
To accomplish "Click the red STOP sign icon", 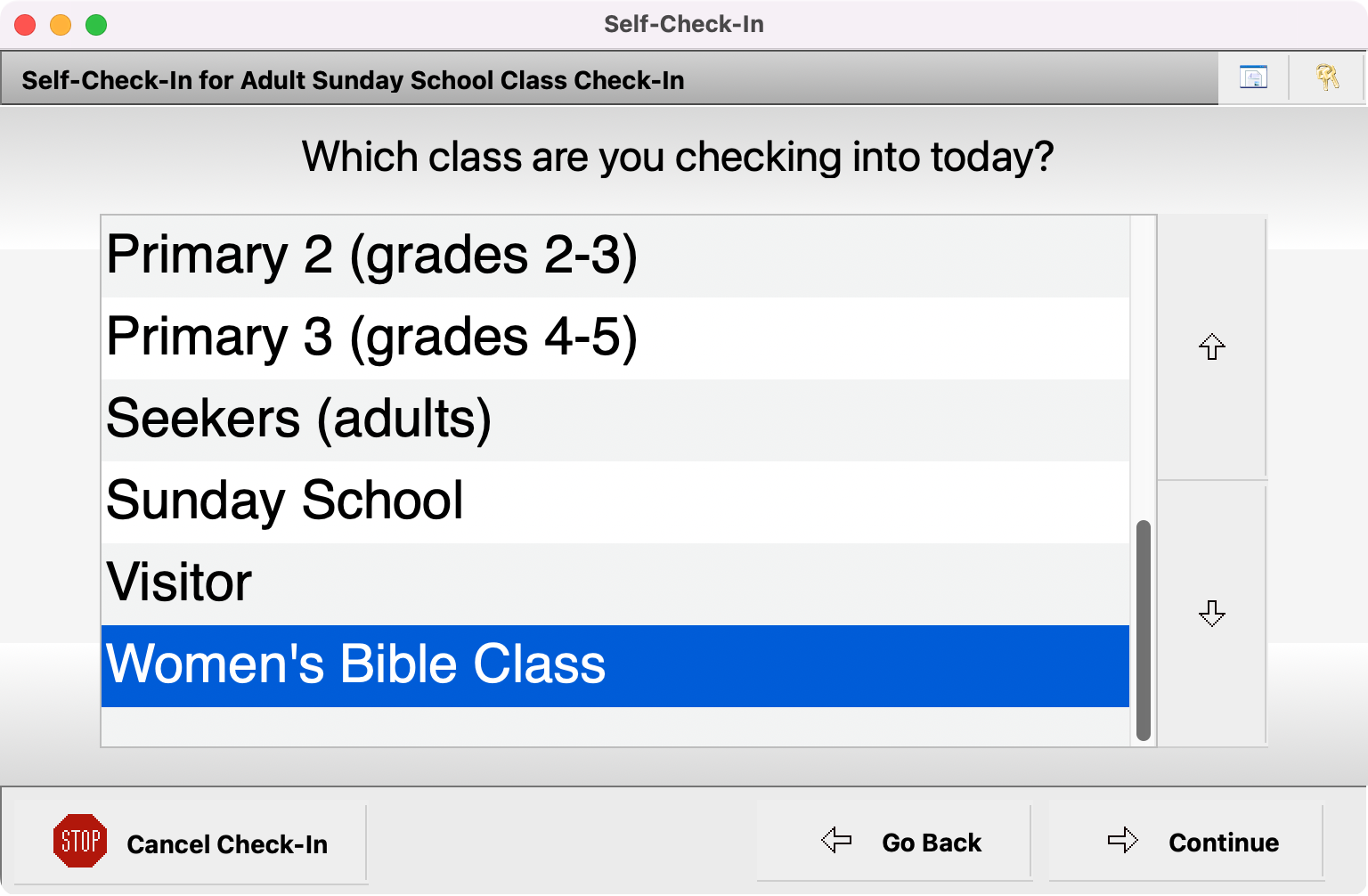I will coord(80,841).
